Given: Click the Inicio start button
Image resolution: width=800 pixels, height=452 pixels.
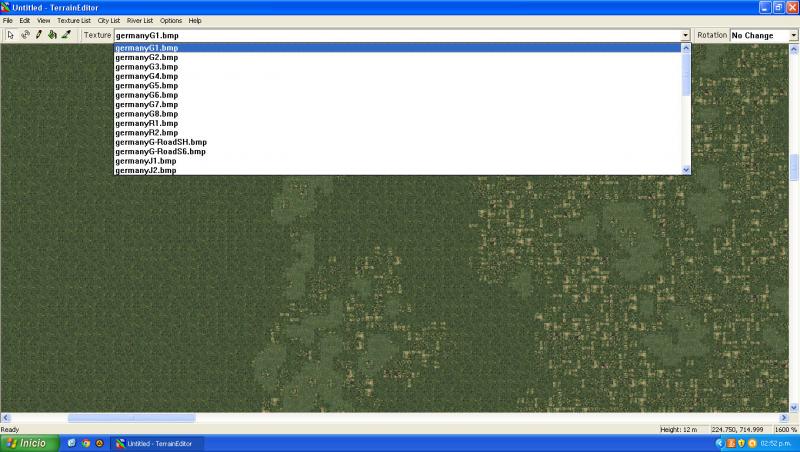Looking at the screenshot, I should click(x=29, y=443).
